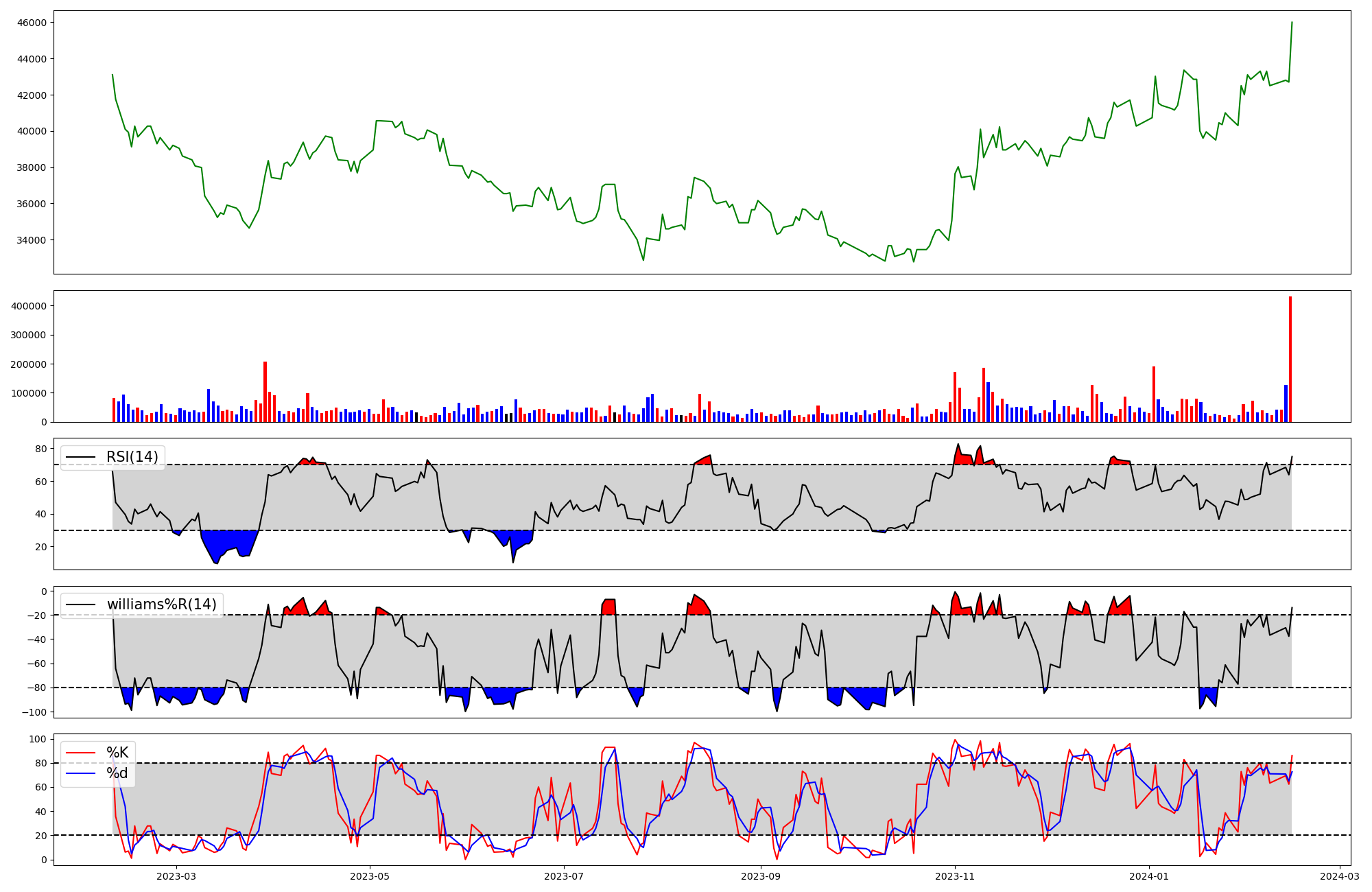Click the 400000 volume axis label
Viewport: 1372px width, 892px height.
[29, 306]
